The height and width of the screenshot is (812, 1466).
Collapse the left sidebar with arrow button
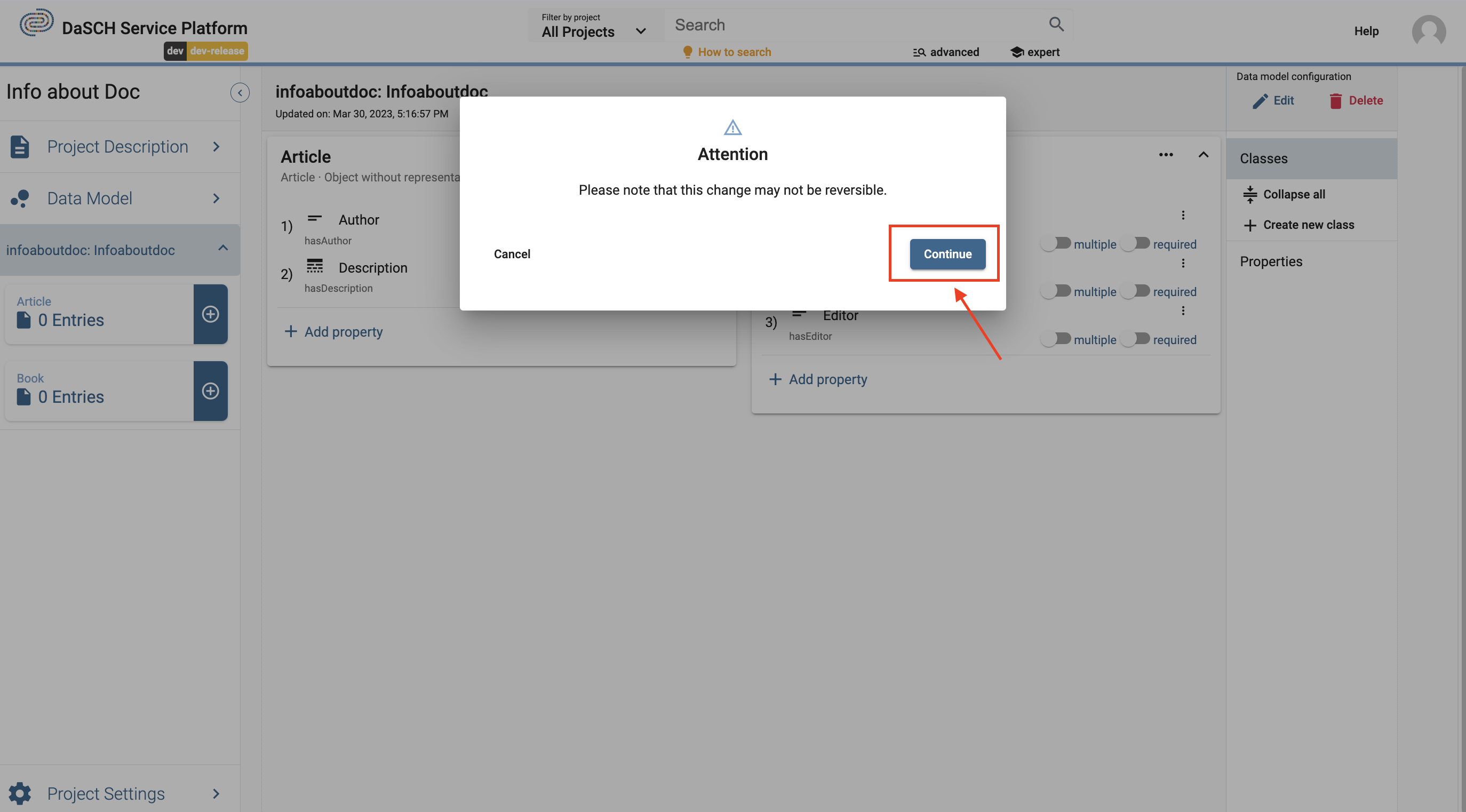tap(240, 93)
